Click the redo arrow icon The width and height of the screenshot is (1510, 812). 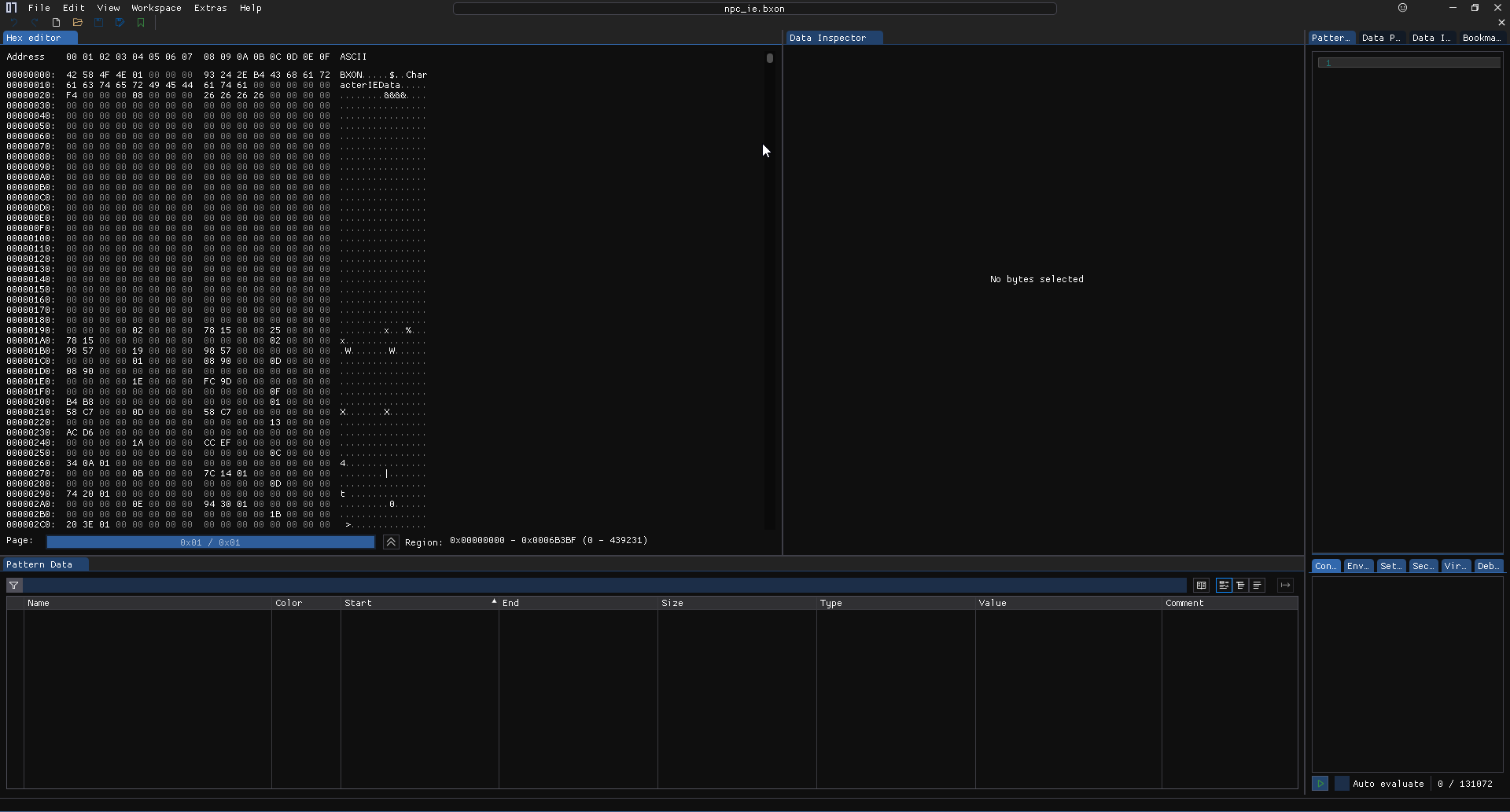pyautogui.click(x=35, y=23)
